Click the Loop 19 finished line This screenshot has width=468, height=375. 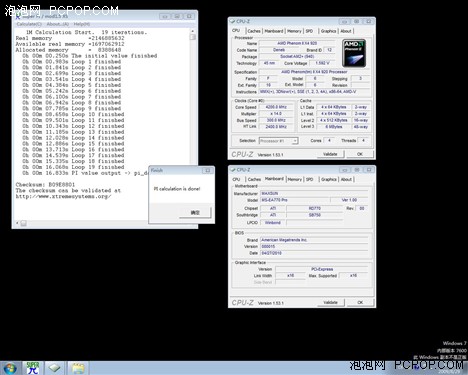(x=73, y=167)
